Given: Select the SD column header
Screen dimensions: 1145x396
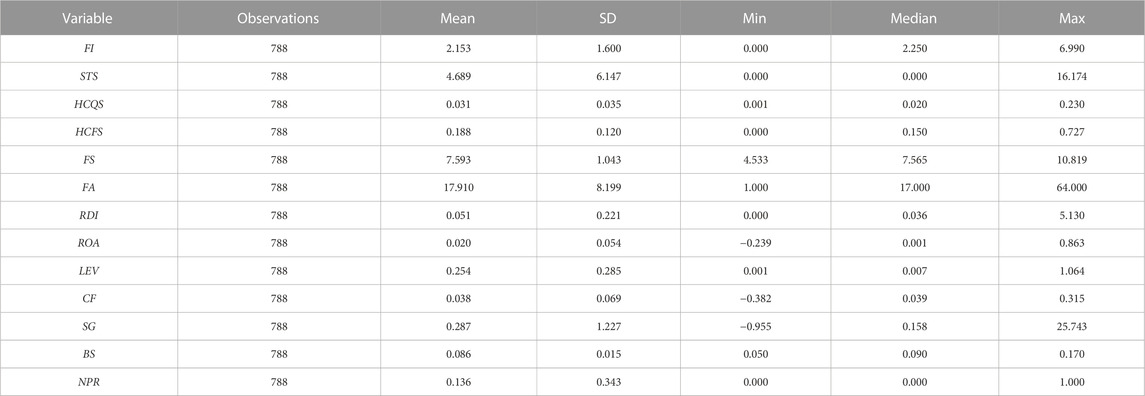Looking at the screenshot, I should click(x=608, y=18).
